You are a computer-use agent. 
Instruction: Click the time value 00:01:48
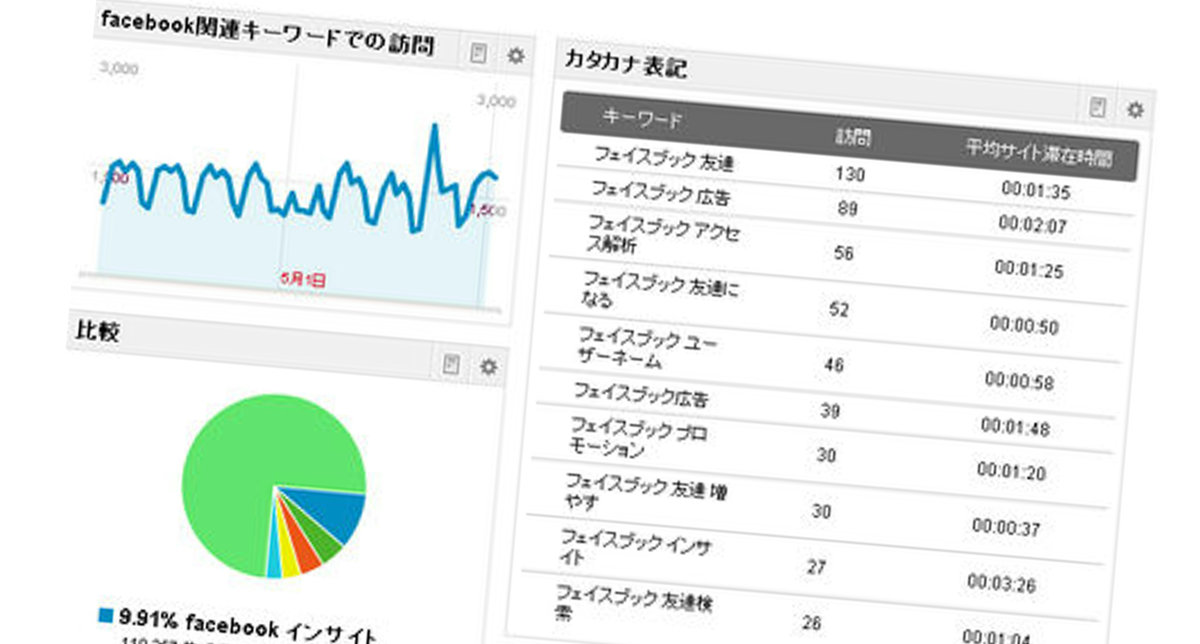click(1014, 428)
